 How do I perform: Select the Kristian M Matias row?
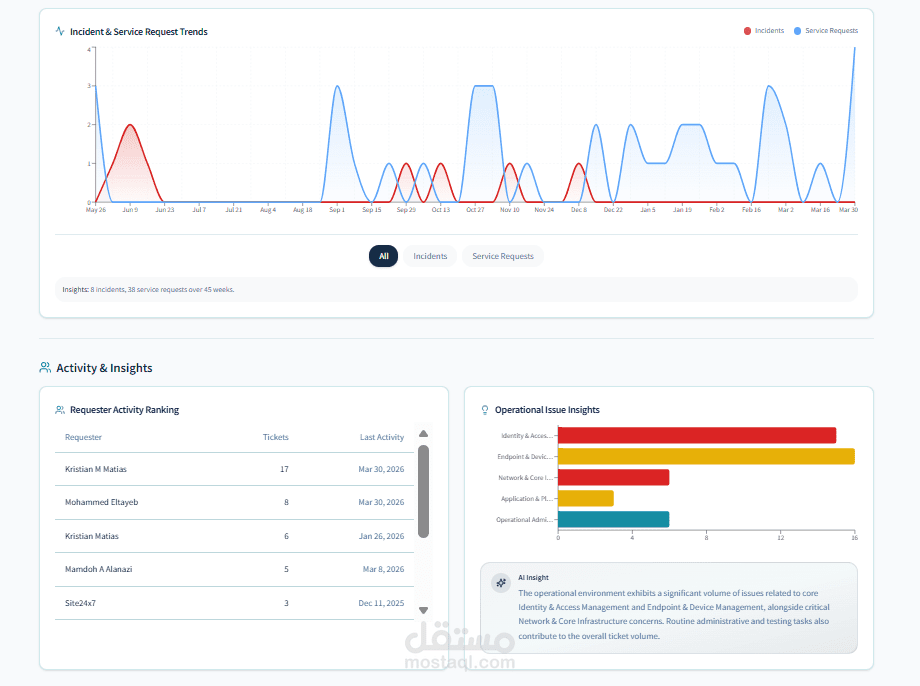pyautogui.click(x=234, y=469)
